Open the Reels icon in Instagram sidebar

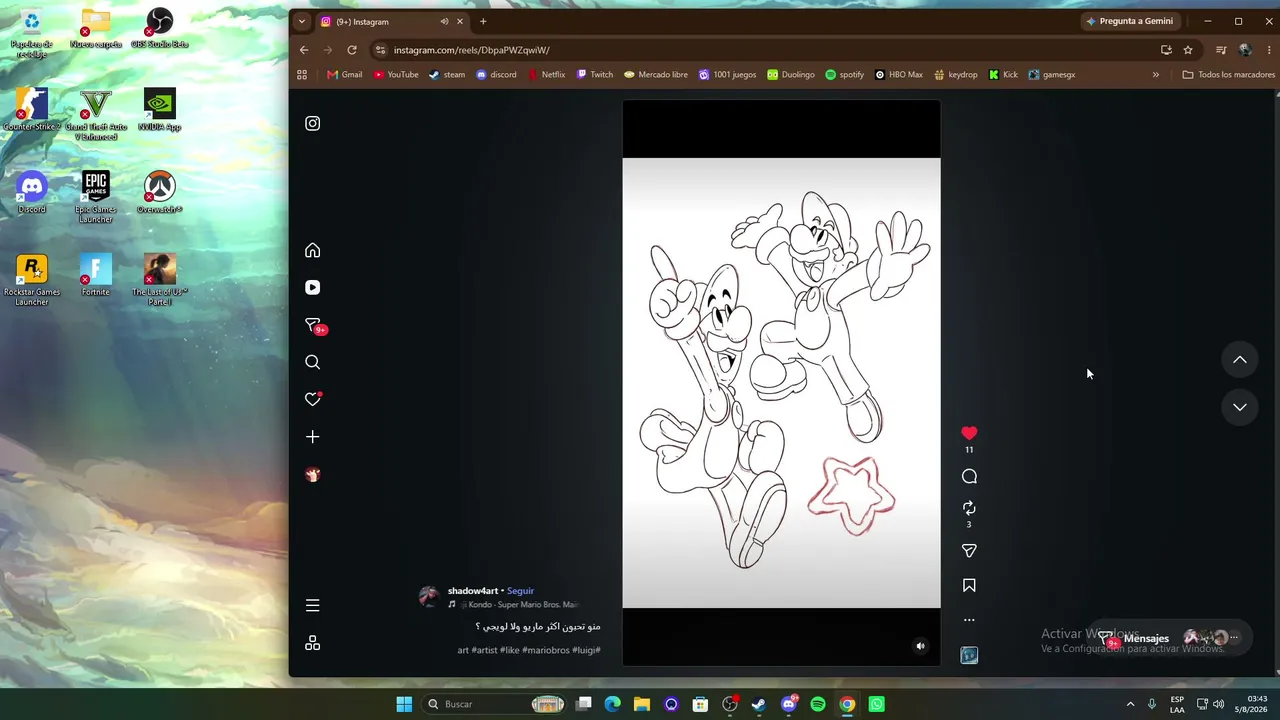click(312, 288)
